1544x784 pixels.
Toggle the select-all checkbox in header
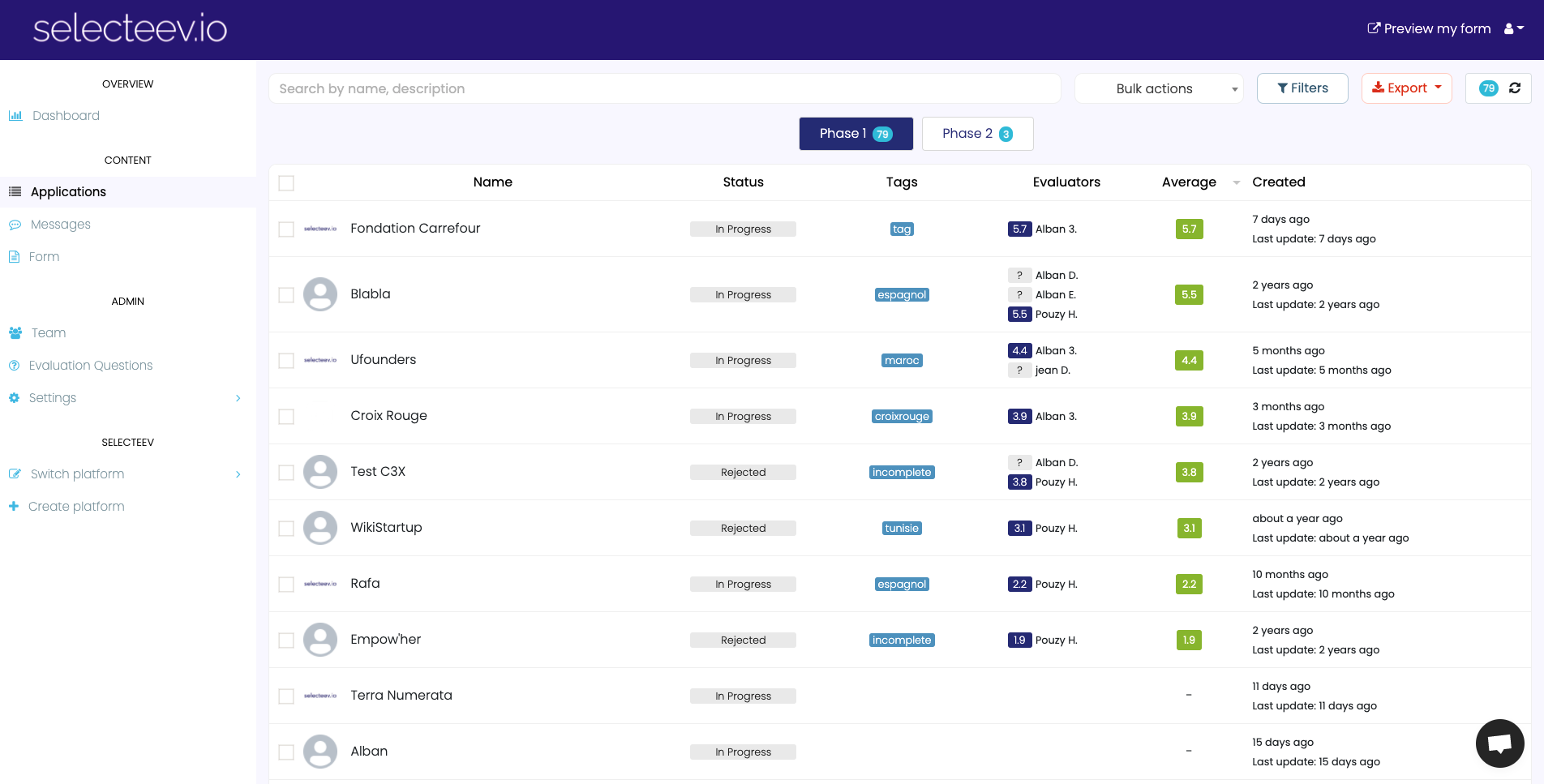(286, 183)
